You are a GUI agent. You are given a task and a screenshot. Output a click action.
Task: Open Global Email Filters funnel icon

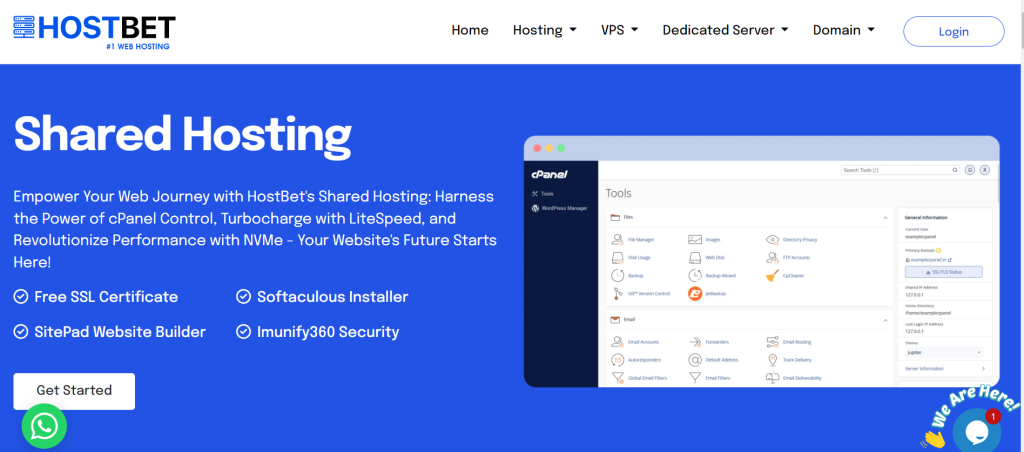(x=617, y=378)
